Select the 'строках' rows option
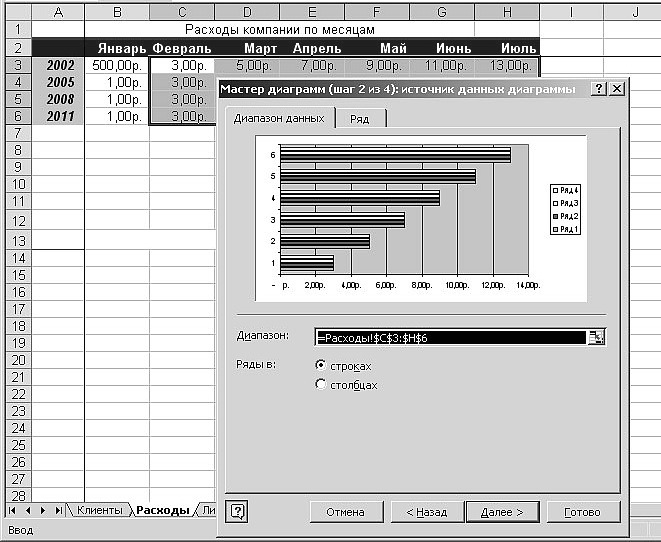661x542 pixels. 321,365
